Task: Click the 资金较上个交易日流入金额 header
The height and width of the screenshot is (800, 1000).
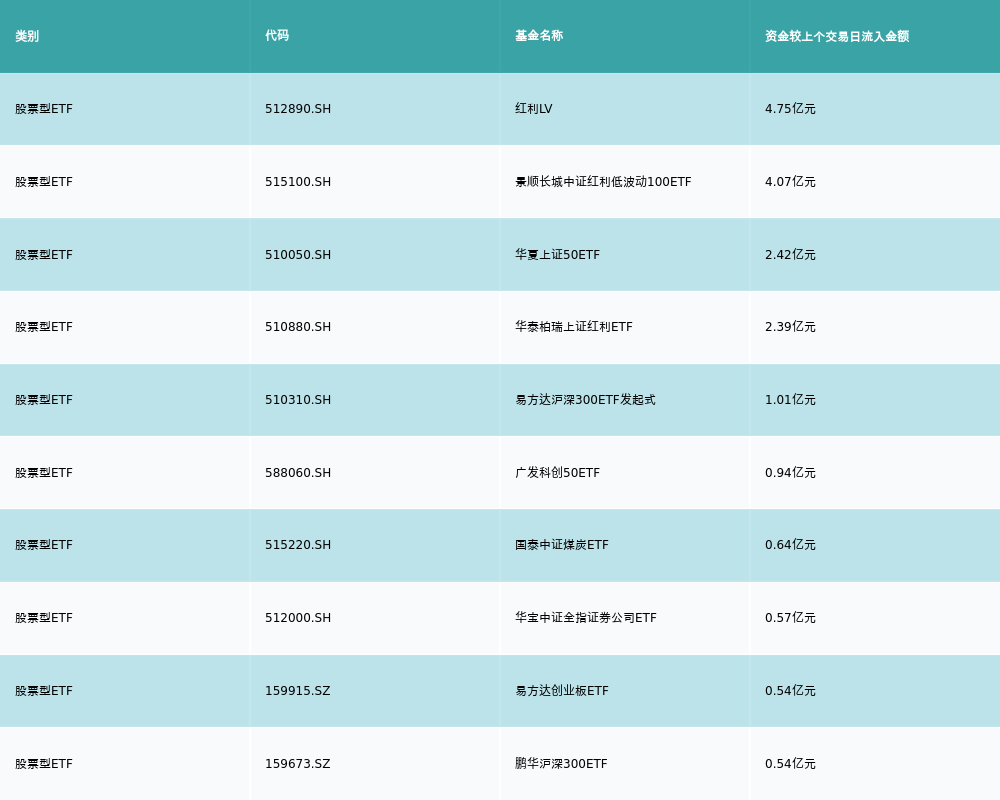Action: click(837, 36)
